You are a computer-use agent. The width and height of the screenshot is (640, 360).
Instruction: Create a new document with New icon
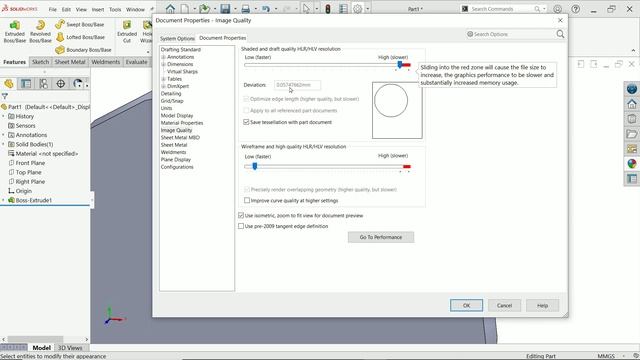pyautogui.click(x=185, y=9)
